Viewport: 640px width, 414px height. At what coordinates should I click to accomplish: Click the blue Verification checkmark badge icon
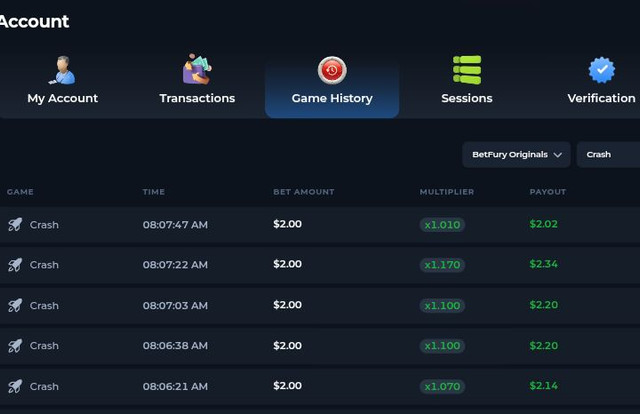[602, 70]
